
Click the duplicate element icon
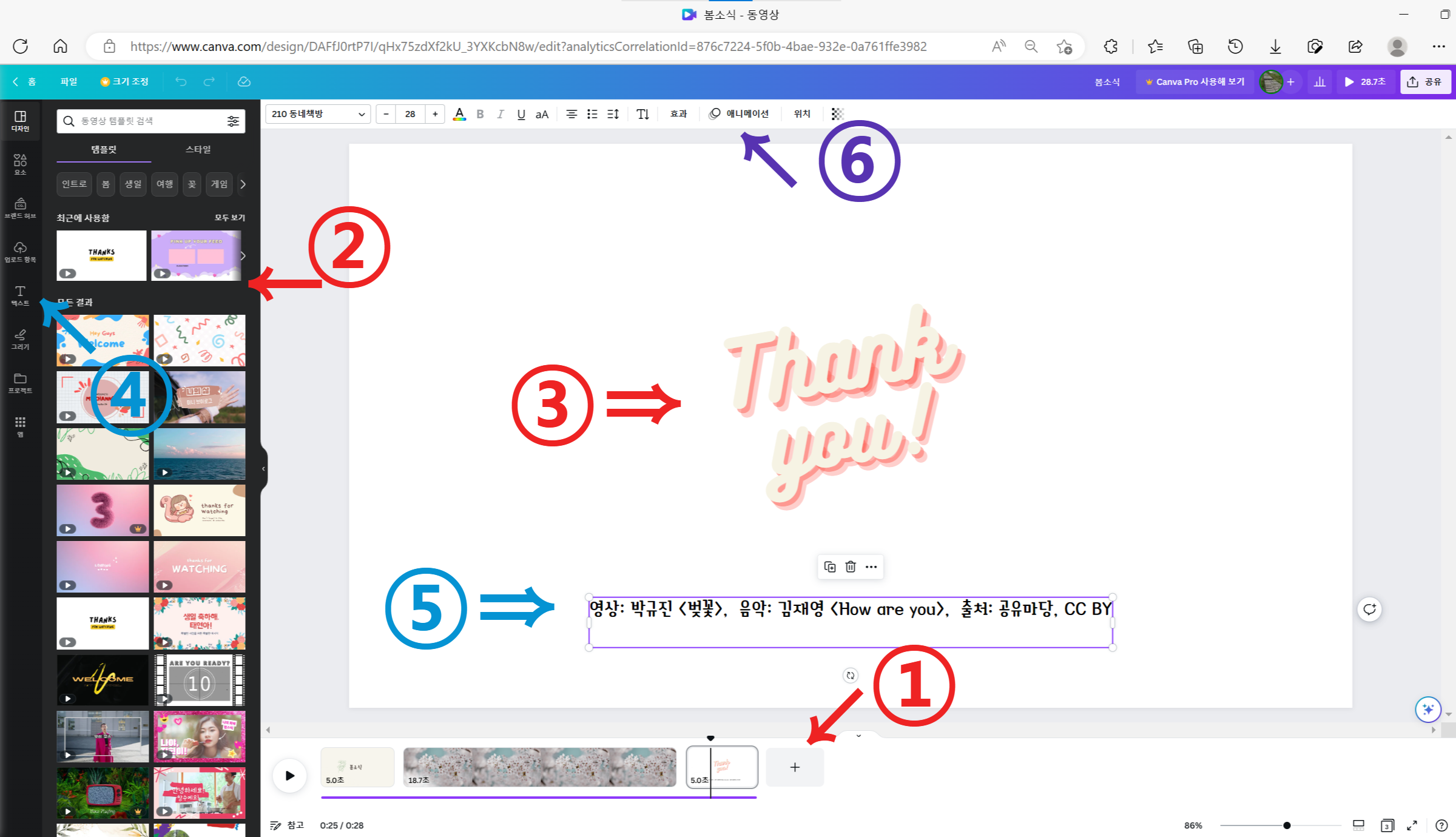tap(830, 567)
